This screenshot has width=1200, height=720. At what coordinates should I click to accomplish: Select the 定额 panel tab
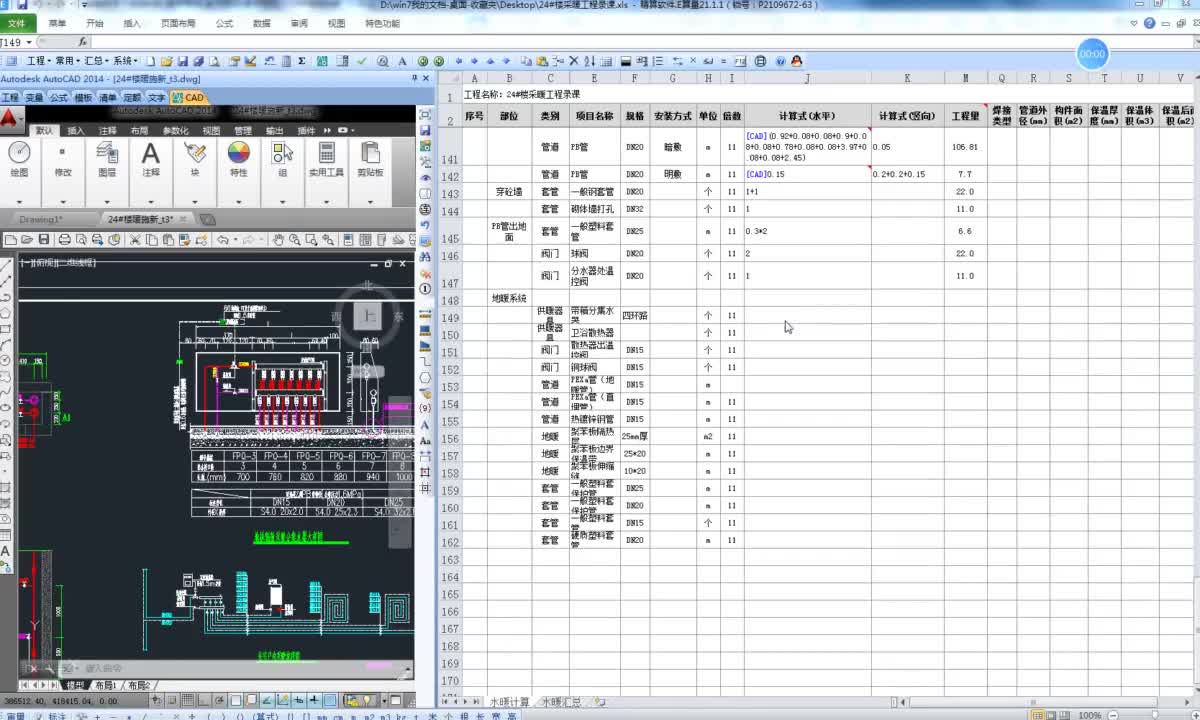click(132, 98)
